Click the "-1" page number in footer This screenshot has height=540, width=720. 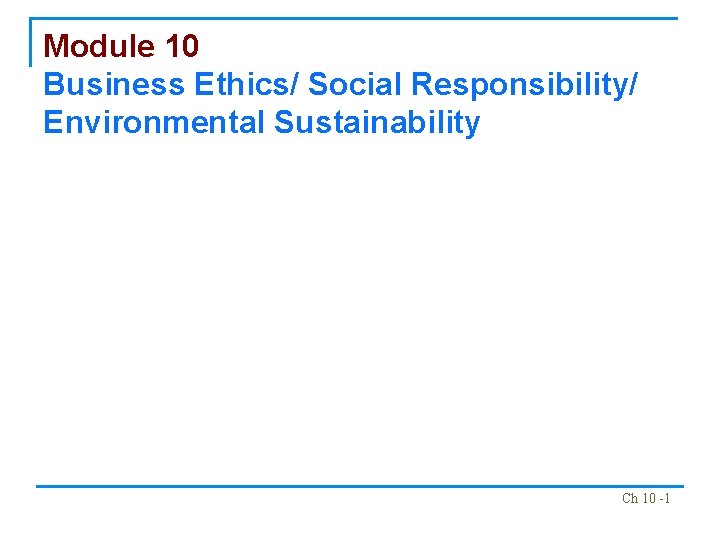click(x=664, y=498)
